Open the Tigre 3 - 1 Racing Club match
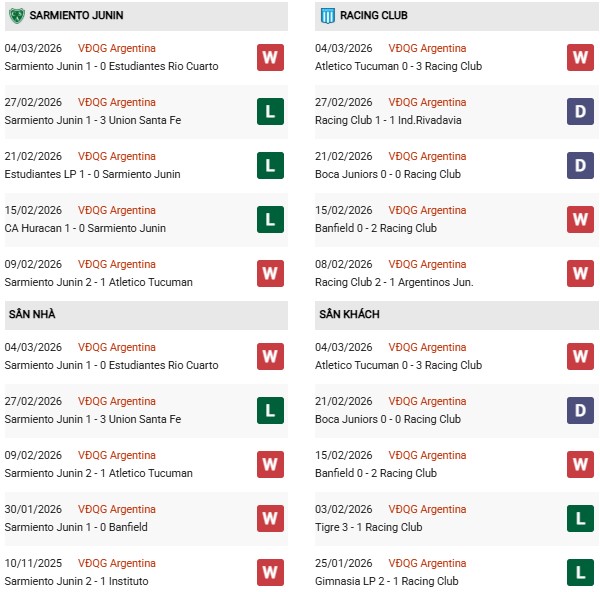The width and height of the screenshot is (600, 592). point(368,527)
